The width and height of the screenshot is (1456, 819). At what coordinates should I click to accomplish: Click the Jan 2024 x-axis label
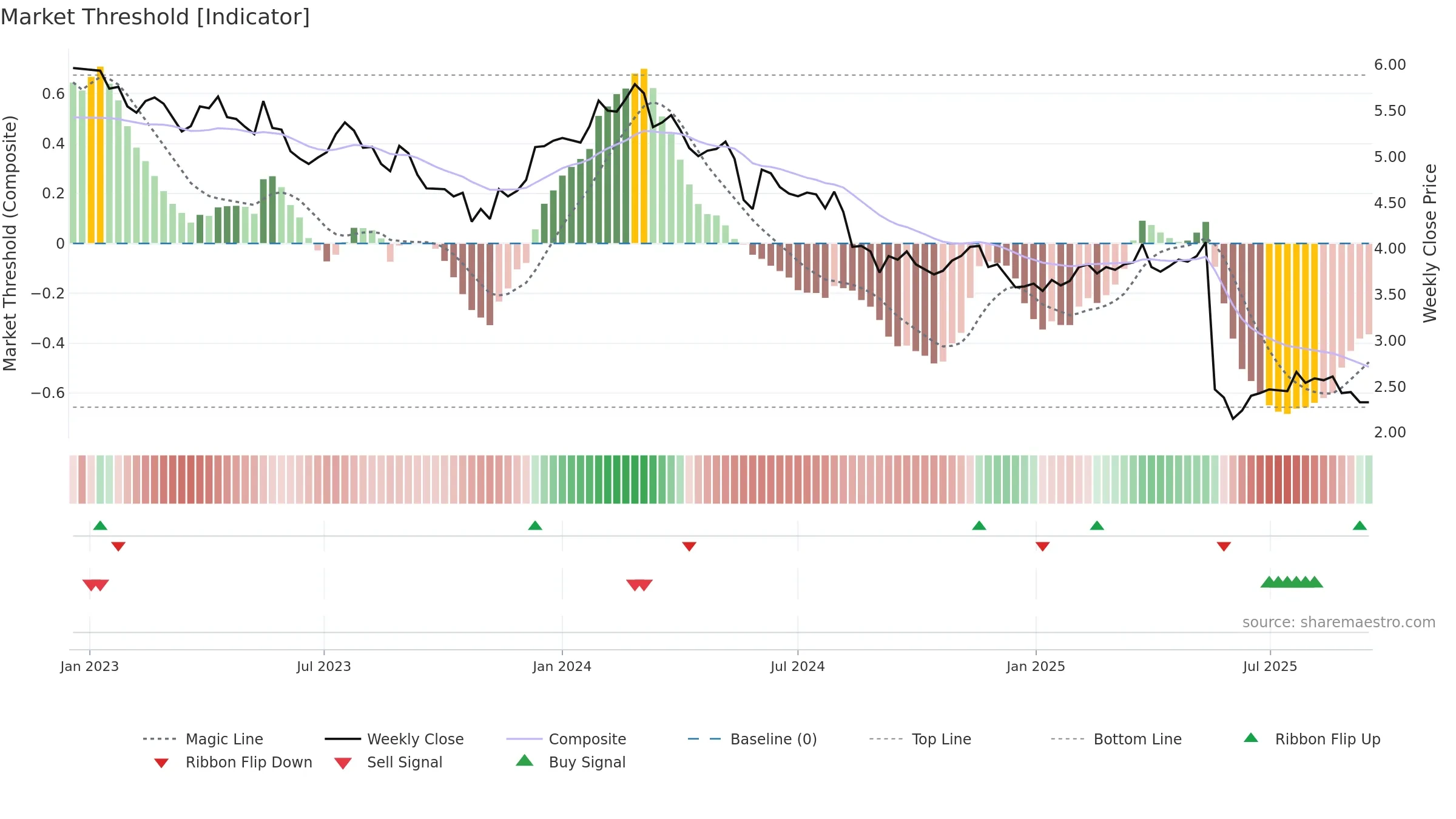pos(562,666)
